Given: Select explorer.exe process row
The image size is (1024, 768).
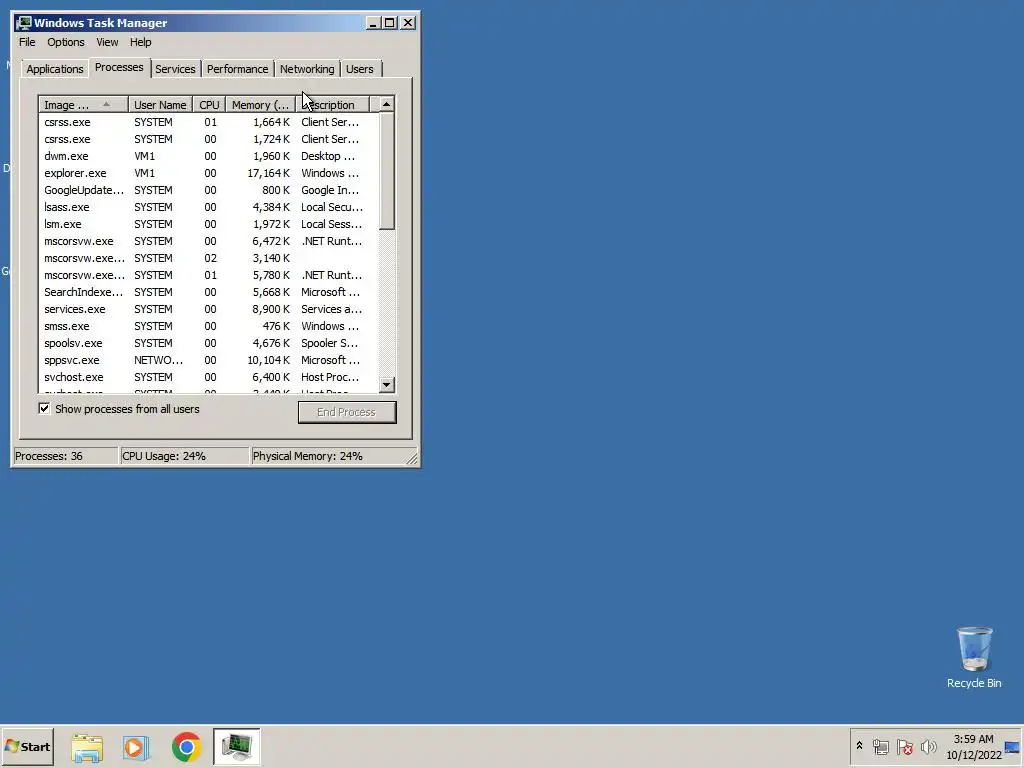Looking at the screenshot, I should click(208, 173).
